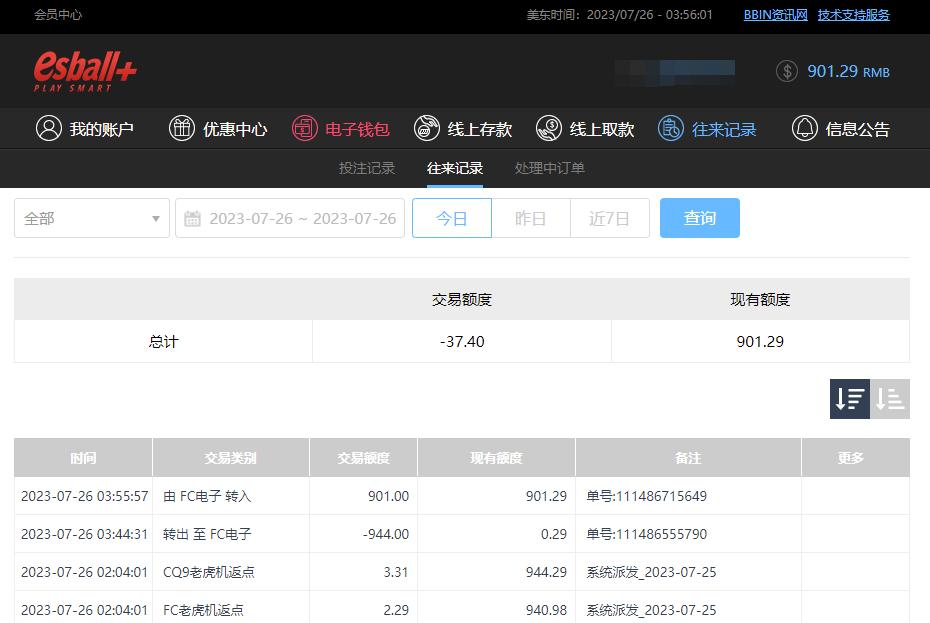Click the blurred username area
930x623 pixels.
pos(675,72)
